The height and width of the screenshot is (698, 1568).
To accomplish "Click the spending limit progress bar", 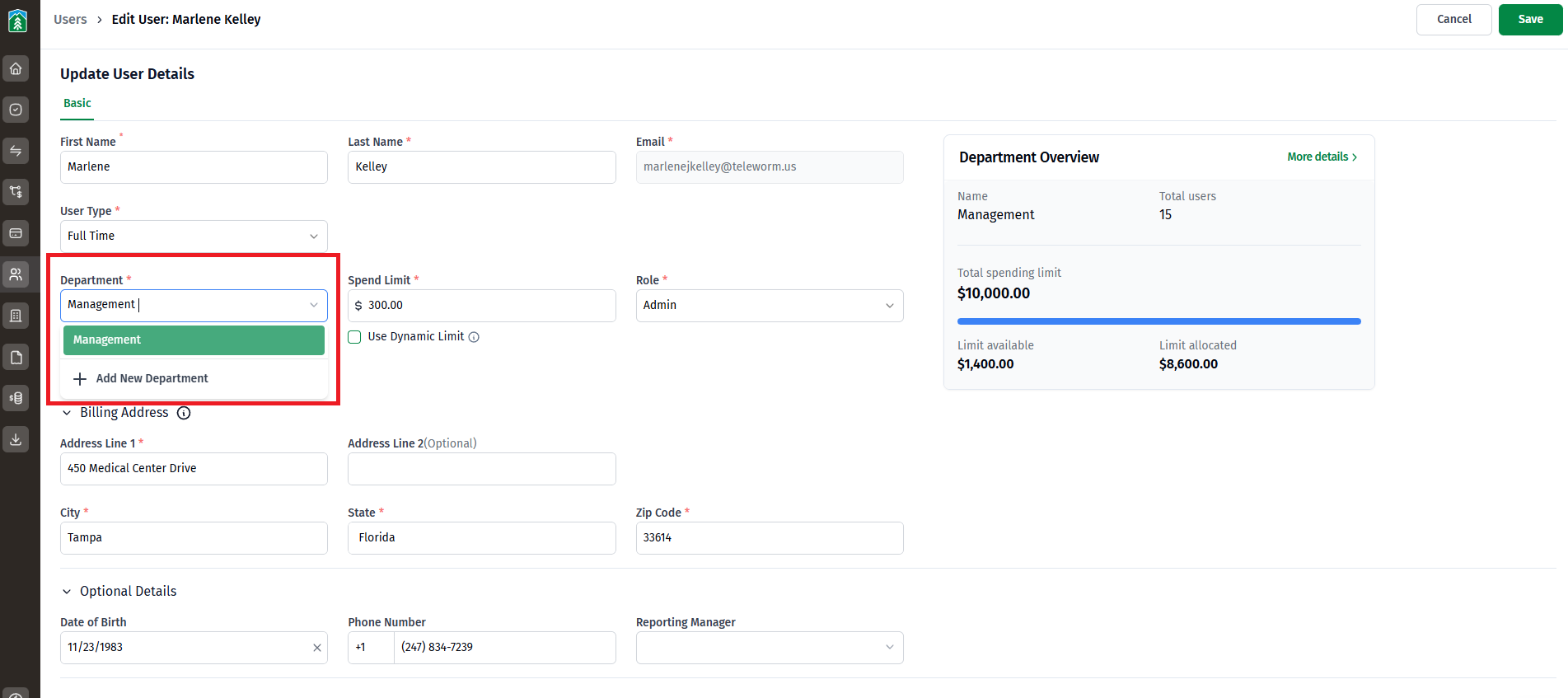I will coord(1158,321).
